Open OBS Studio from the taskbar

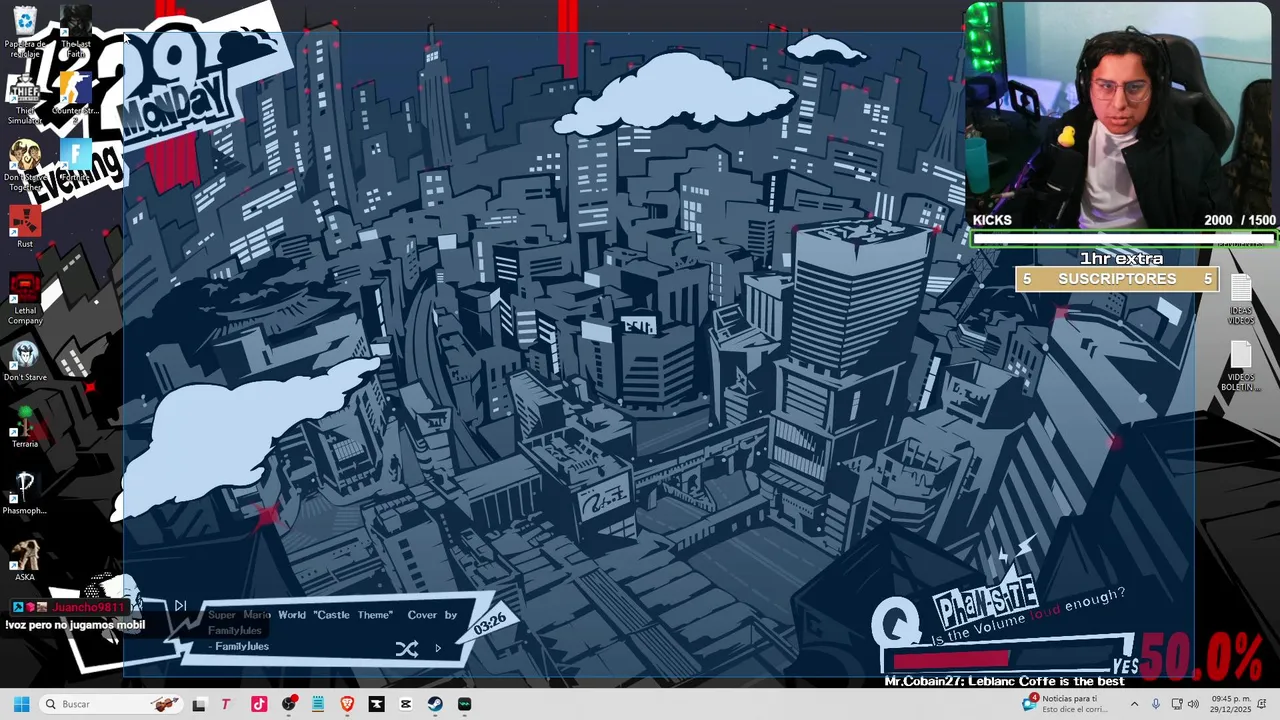289,704
